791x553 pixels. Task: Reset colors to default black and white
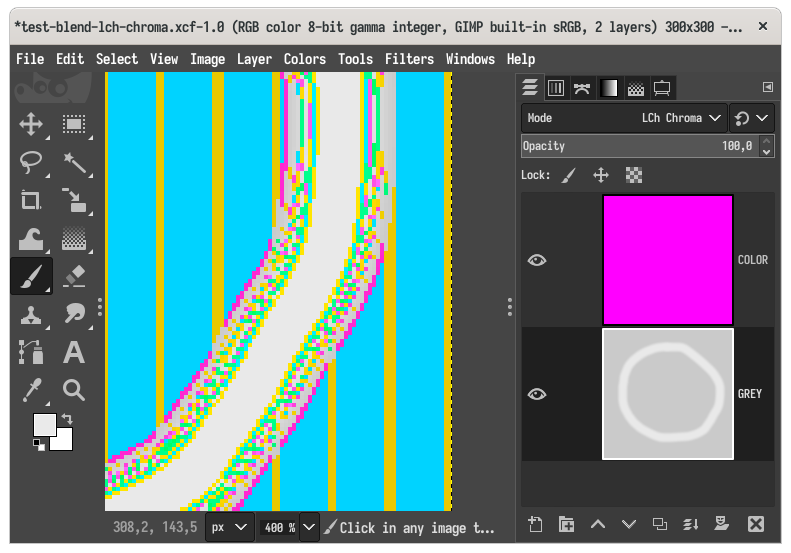coord(39,445)
